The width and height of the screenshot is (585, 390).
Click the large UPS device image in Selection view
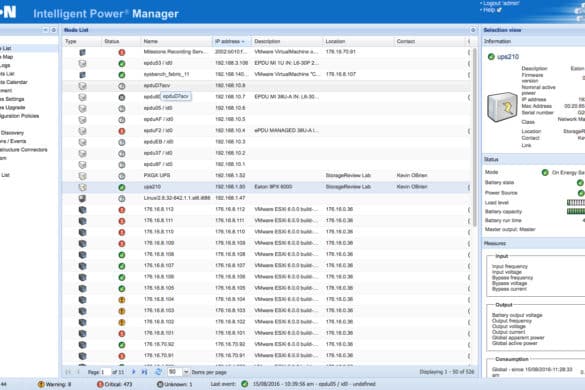(502, 107)
